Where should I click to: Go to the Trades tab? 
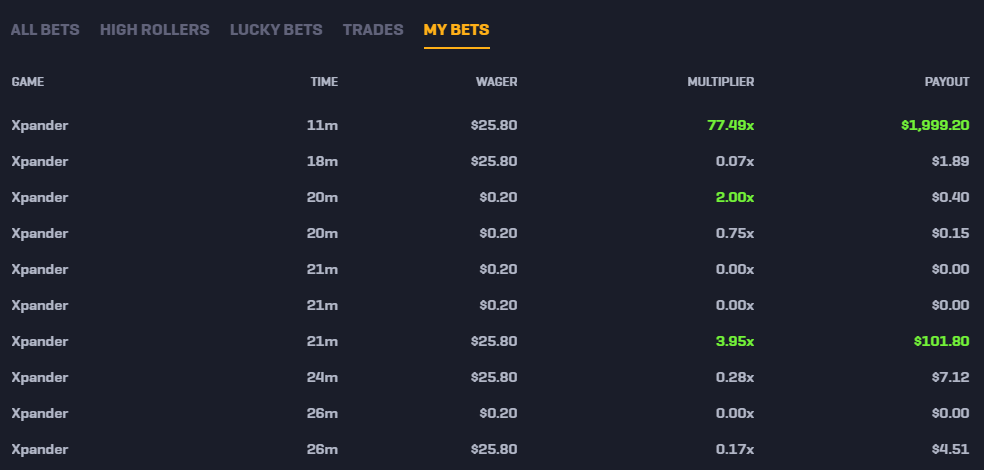373,29
